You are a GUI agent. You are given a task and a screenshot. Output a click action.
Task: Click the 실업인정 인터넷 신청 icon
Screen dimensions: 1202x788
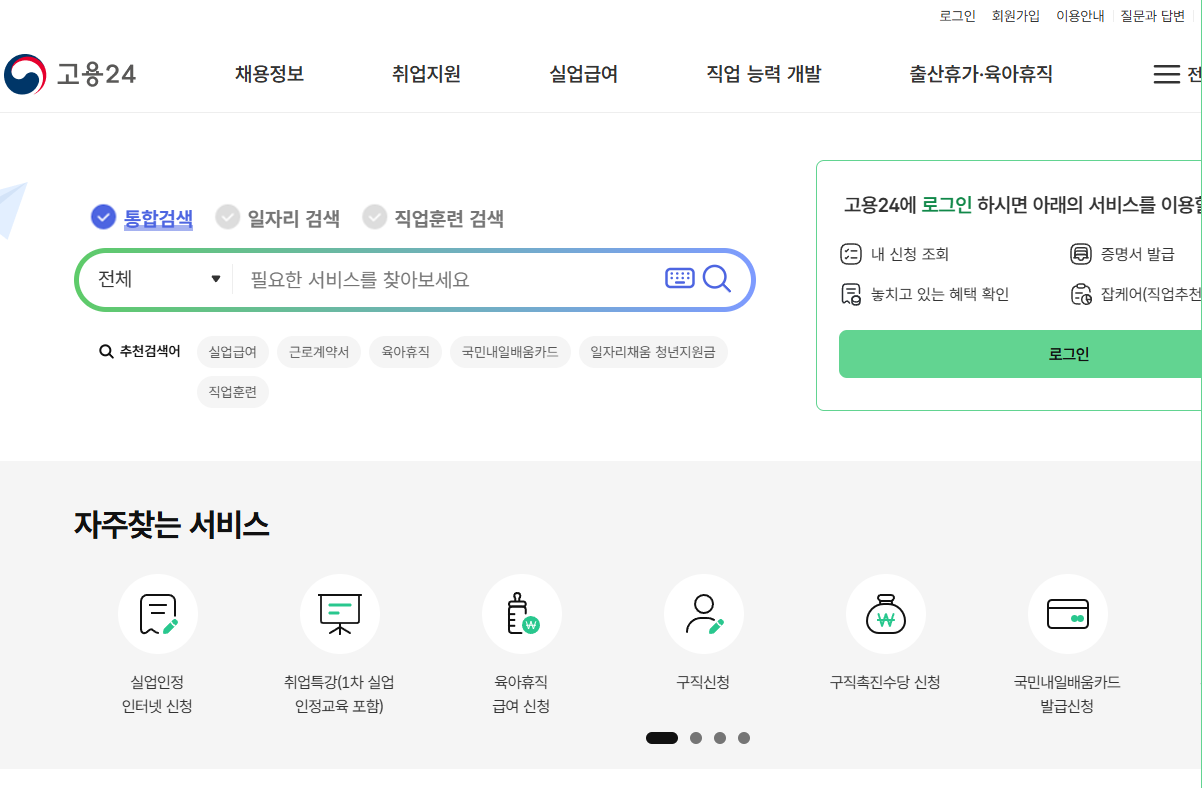pyautogui.click(x=158, y=614)
